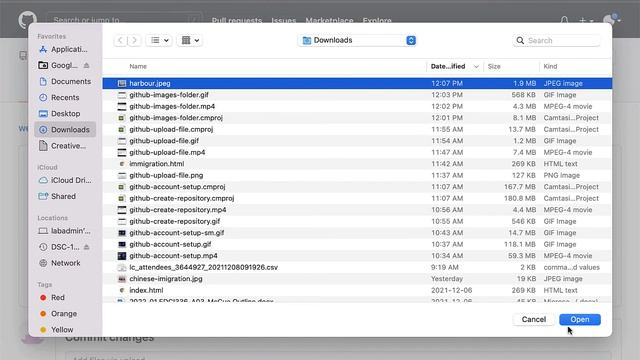Select github-create-repository.mp4 file
Image resolution: width=640 pixels, height=360 pixels.
tap(357, 209)
